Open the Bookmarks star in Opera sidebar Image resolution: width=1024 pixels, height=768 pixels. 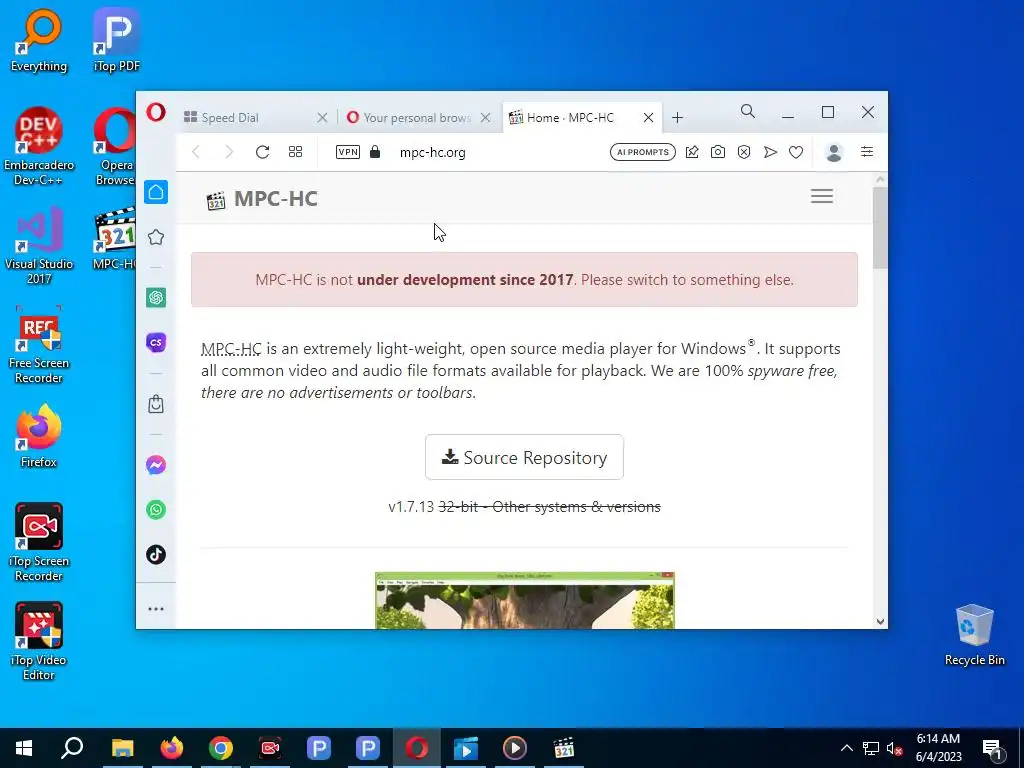(156, 237)
